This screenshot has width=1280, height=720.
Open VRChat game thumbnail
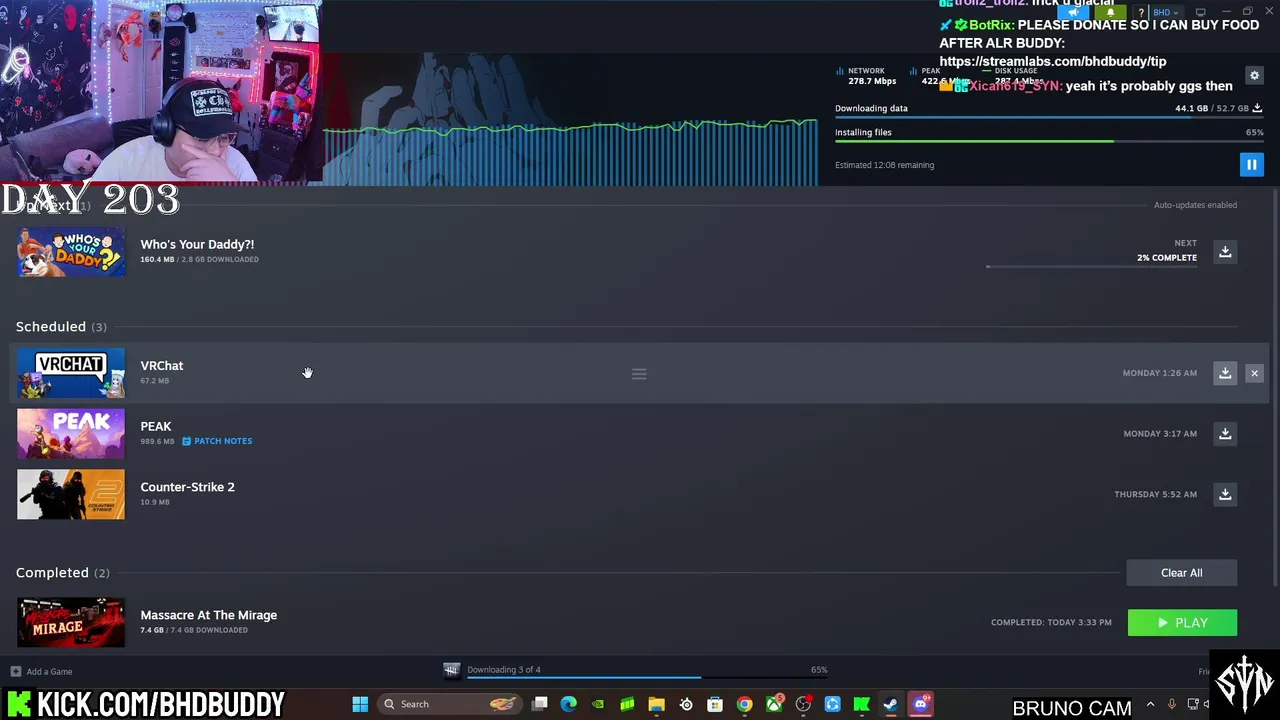coord(71,373)
